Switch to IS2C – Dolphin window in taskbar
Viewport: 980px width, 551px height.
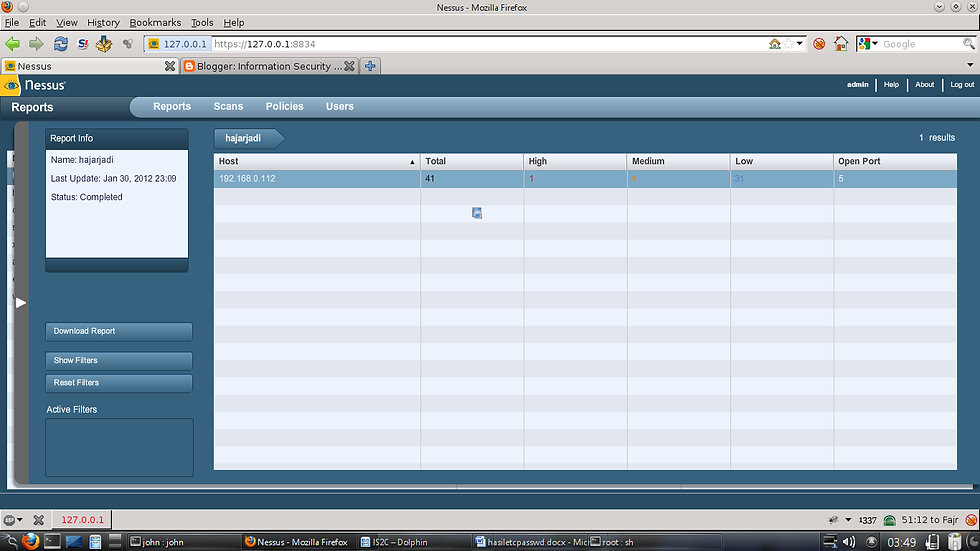coord(414,542)
